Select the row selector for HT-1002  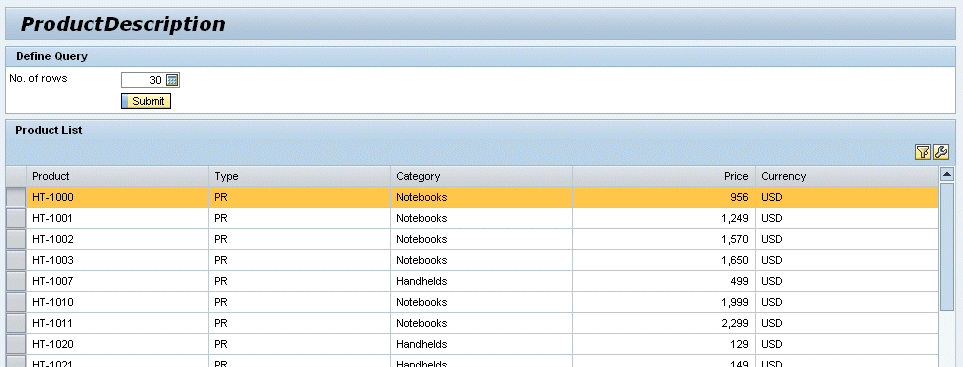pos(16,239)
